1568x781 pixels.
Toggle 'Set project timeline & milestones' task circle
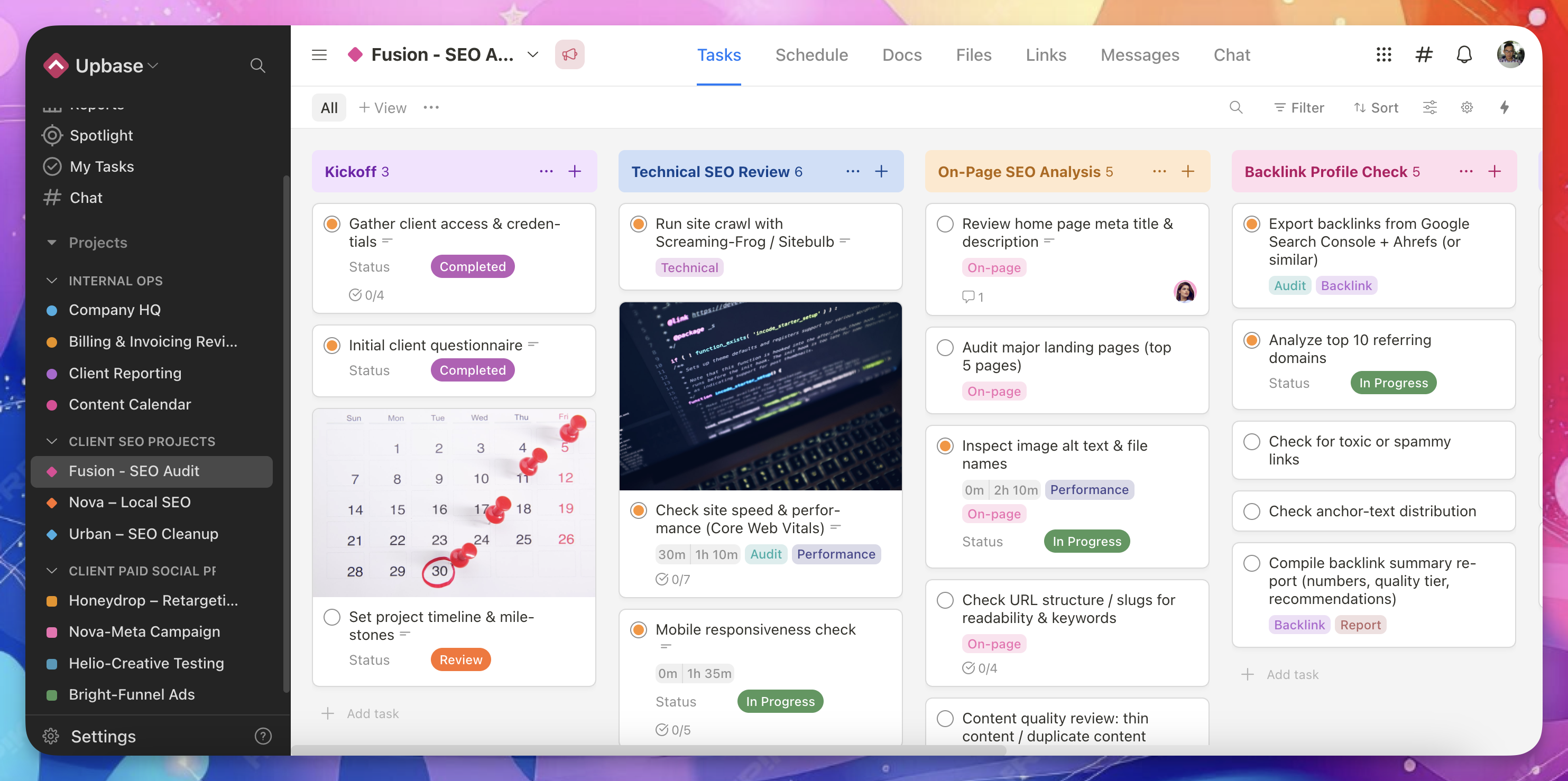tap(332, 617)
